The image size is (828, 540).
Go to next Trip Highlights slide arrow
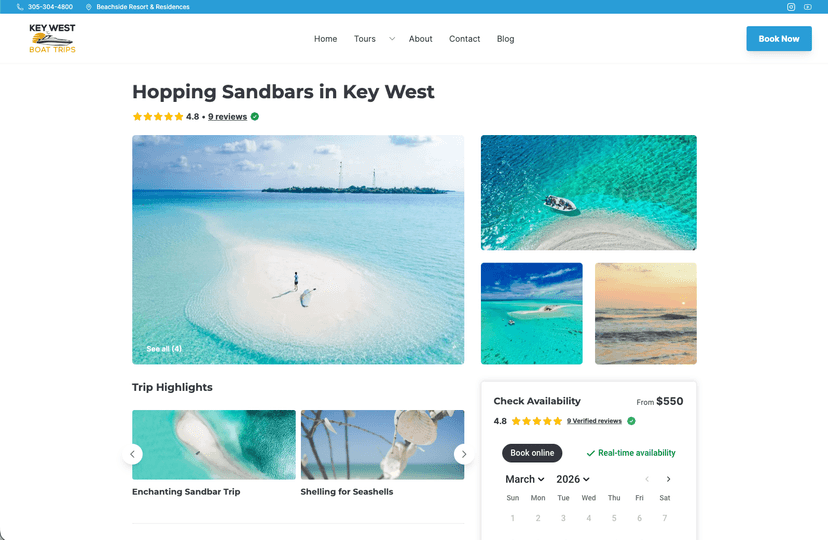click(x=464, y=454)
